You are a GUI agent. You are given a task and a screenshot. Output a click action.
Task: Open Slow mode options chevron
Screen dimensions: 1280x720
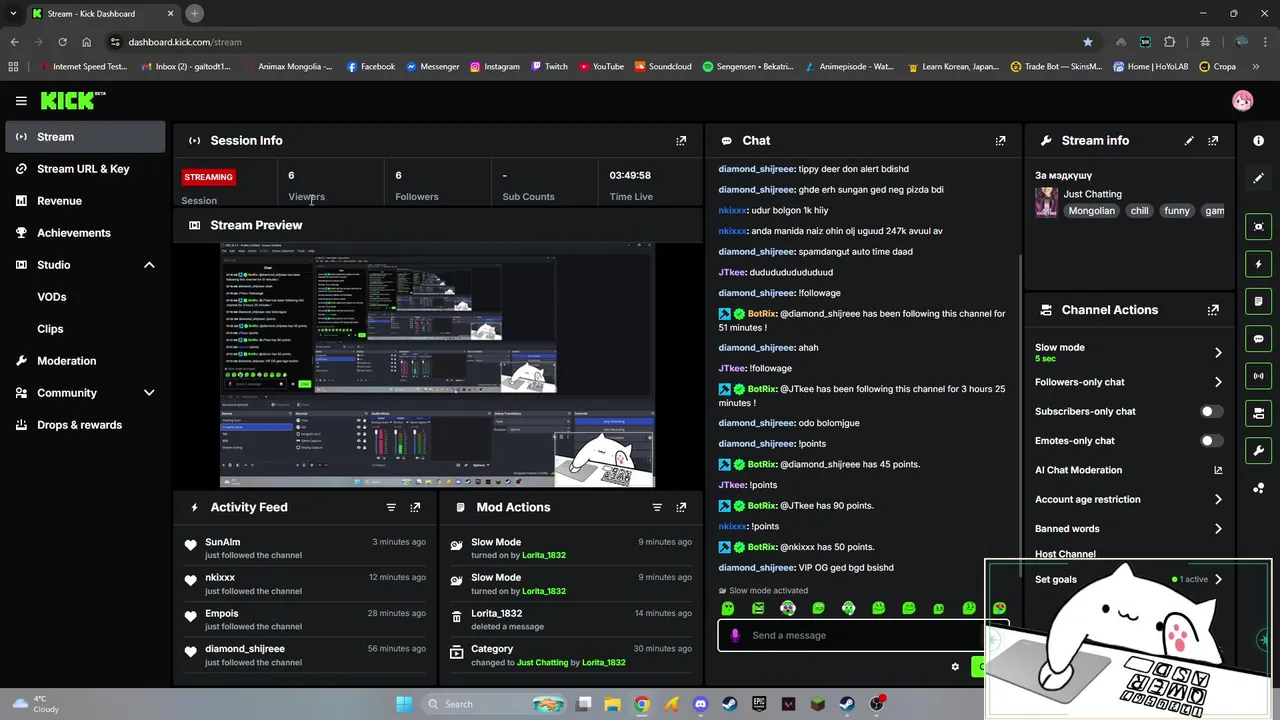point(1218,353)
